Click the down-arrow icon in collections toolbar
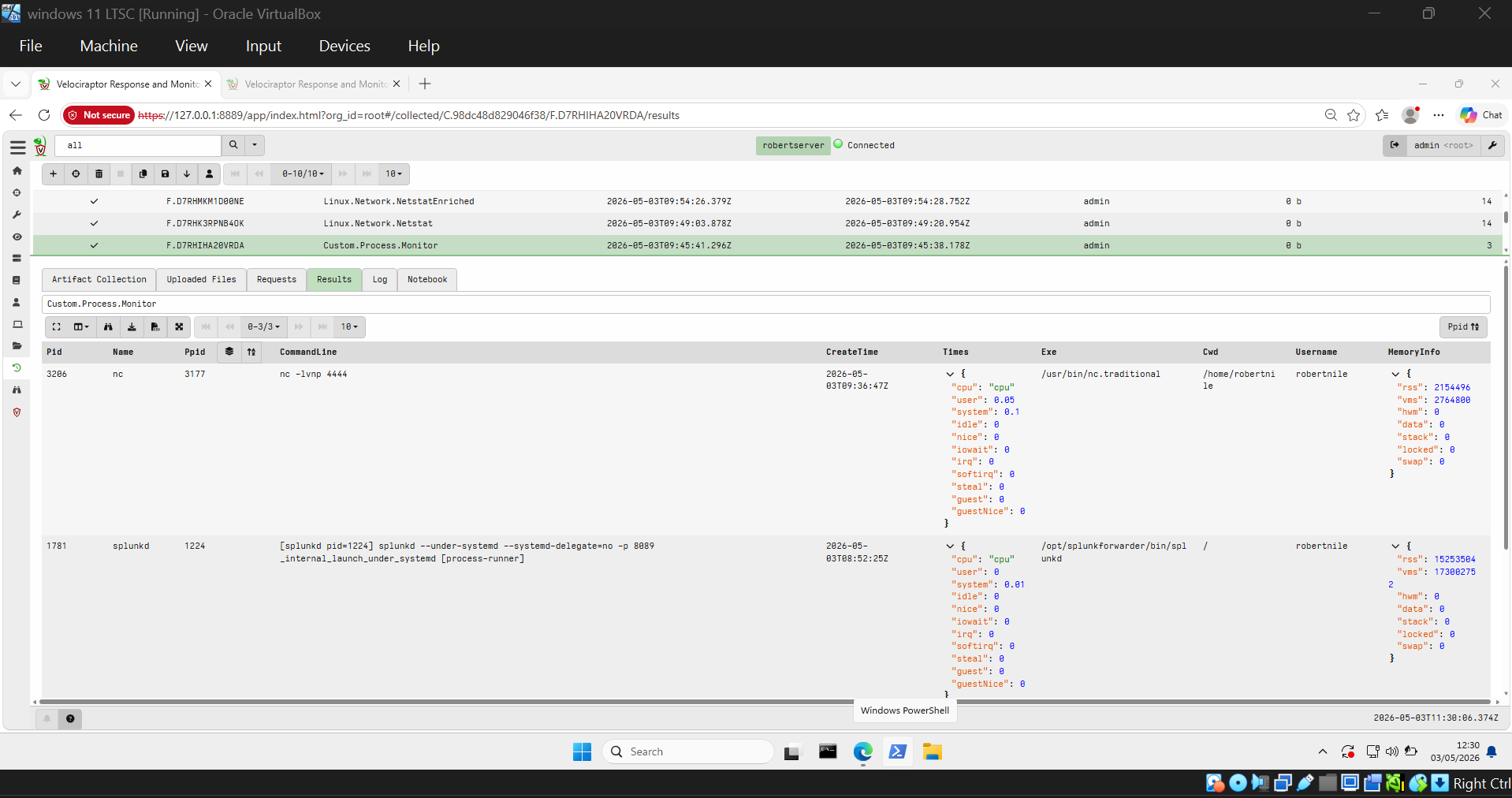Image resolution: width=1512 pixels, height=798 pixels. tap(187, 173)
